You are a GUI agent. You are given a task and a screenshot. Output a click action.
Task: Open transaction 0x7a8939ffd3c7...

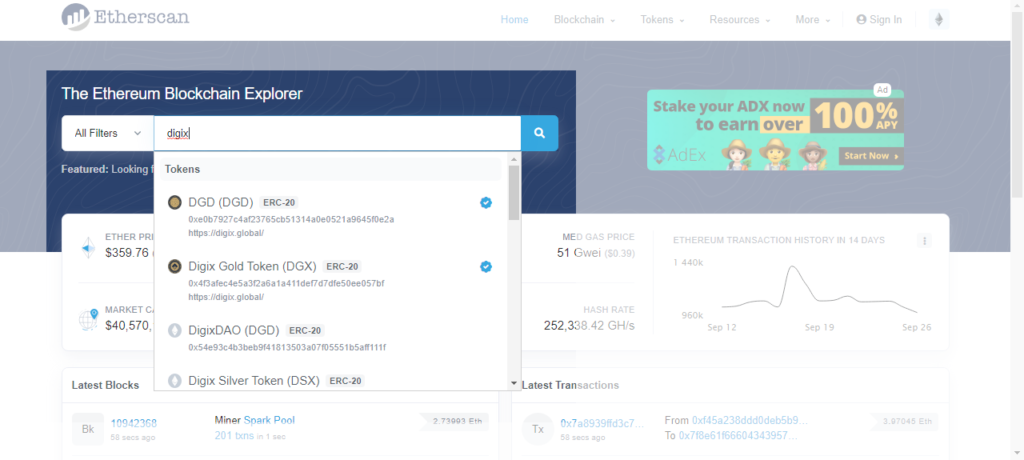[x=602, y=423]
